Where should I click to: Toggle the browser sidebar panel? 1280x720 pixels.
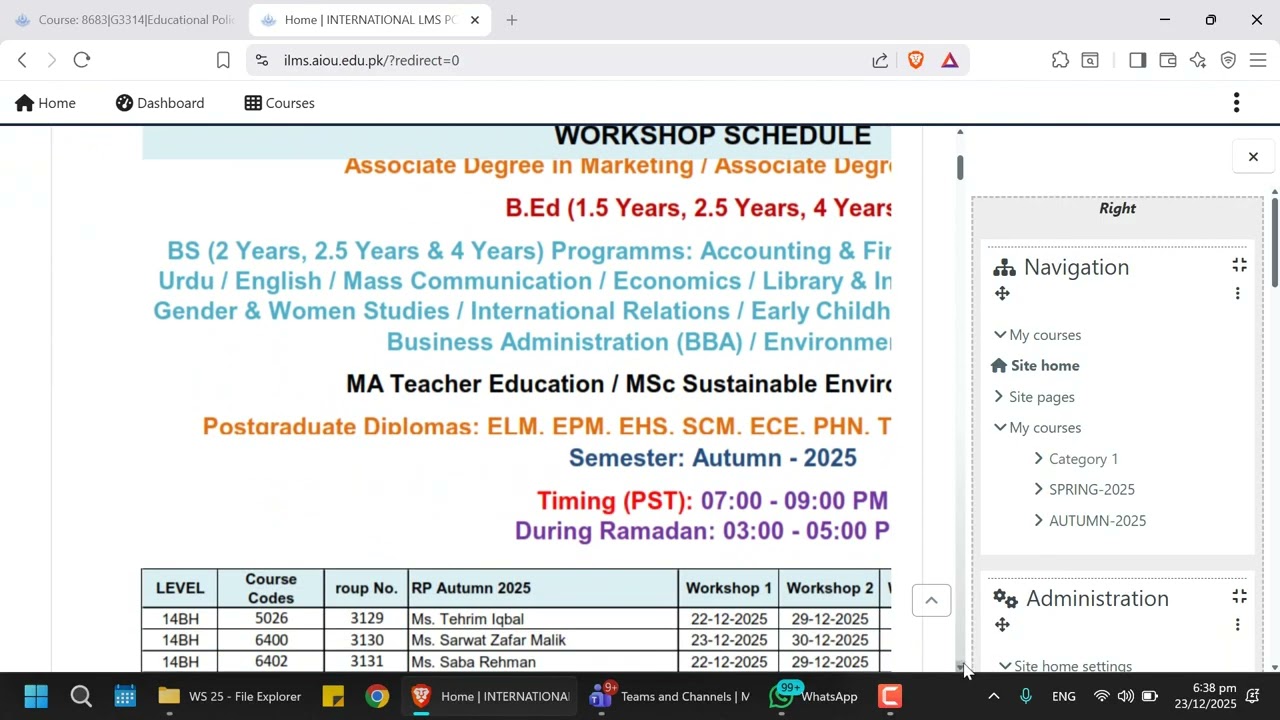[x=1137, y=60]
